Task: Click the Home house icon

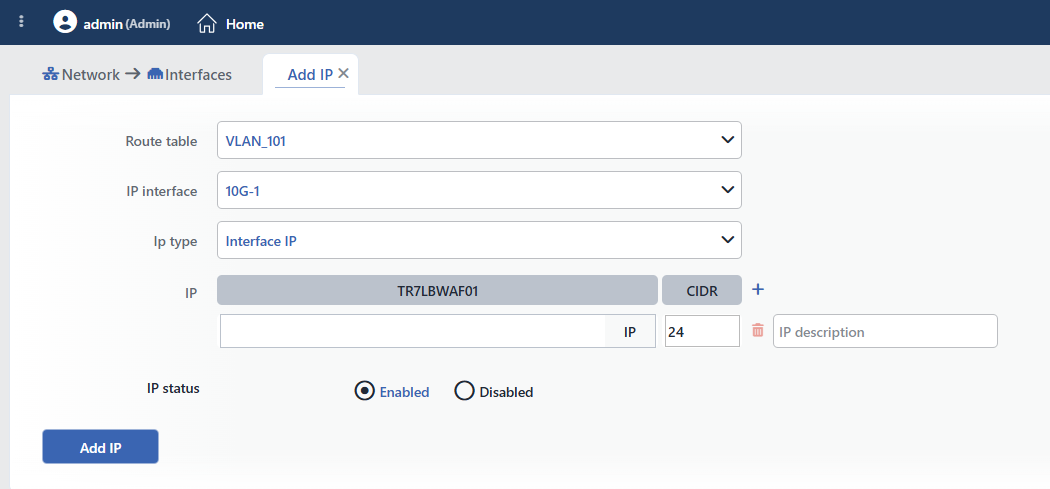Action: pos(207,24)
